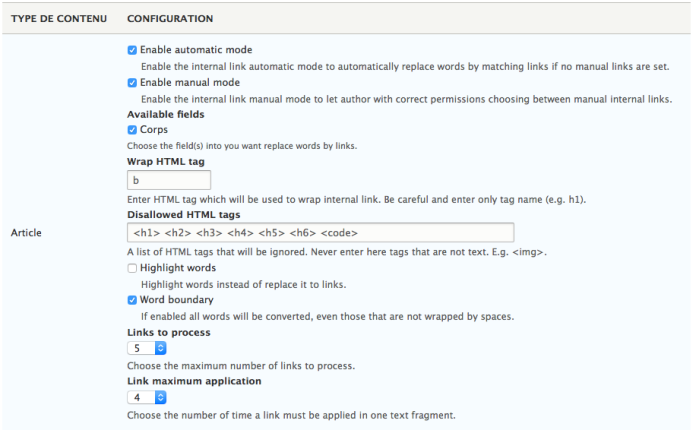
Task: Click the Disallowed HTML tags field label
Action: coord(184,214)
